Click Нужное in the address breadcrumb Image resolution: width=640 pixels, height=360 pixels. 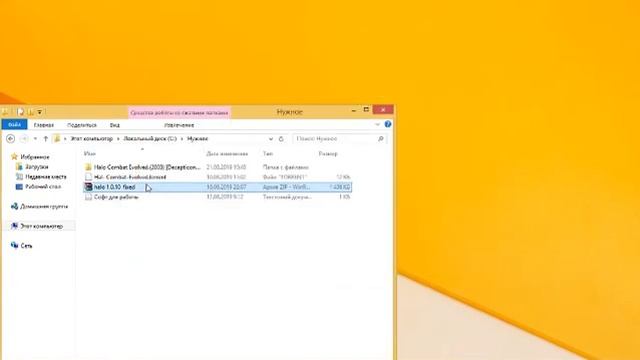(198, 139)
